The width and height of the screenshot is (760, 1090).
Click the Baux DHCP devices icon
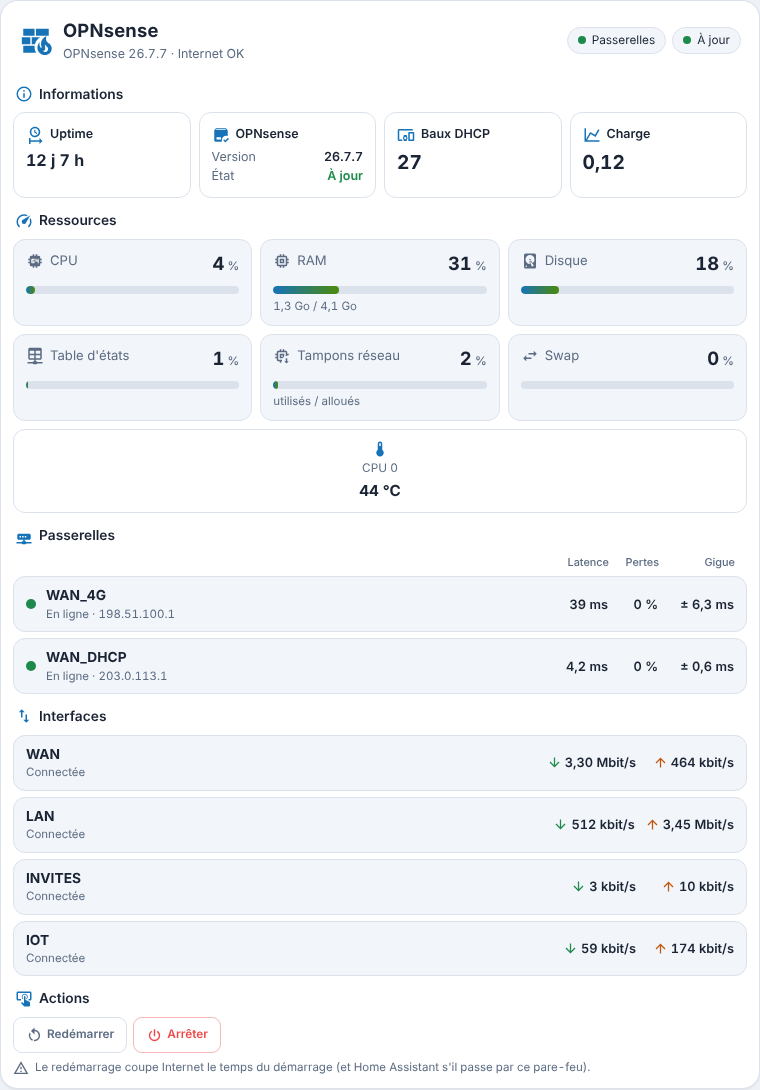pyautogui.click(x=406, y=134)
